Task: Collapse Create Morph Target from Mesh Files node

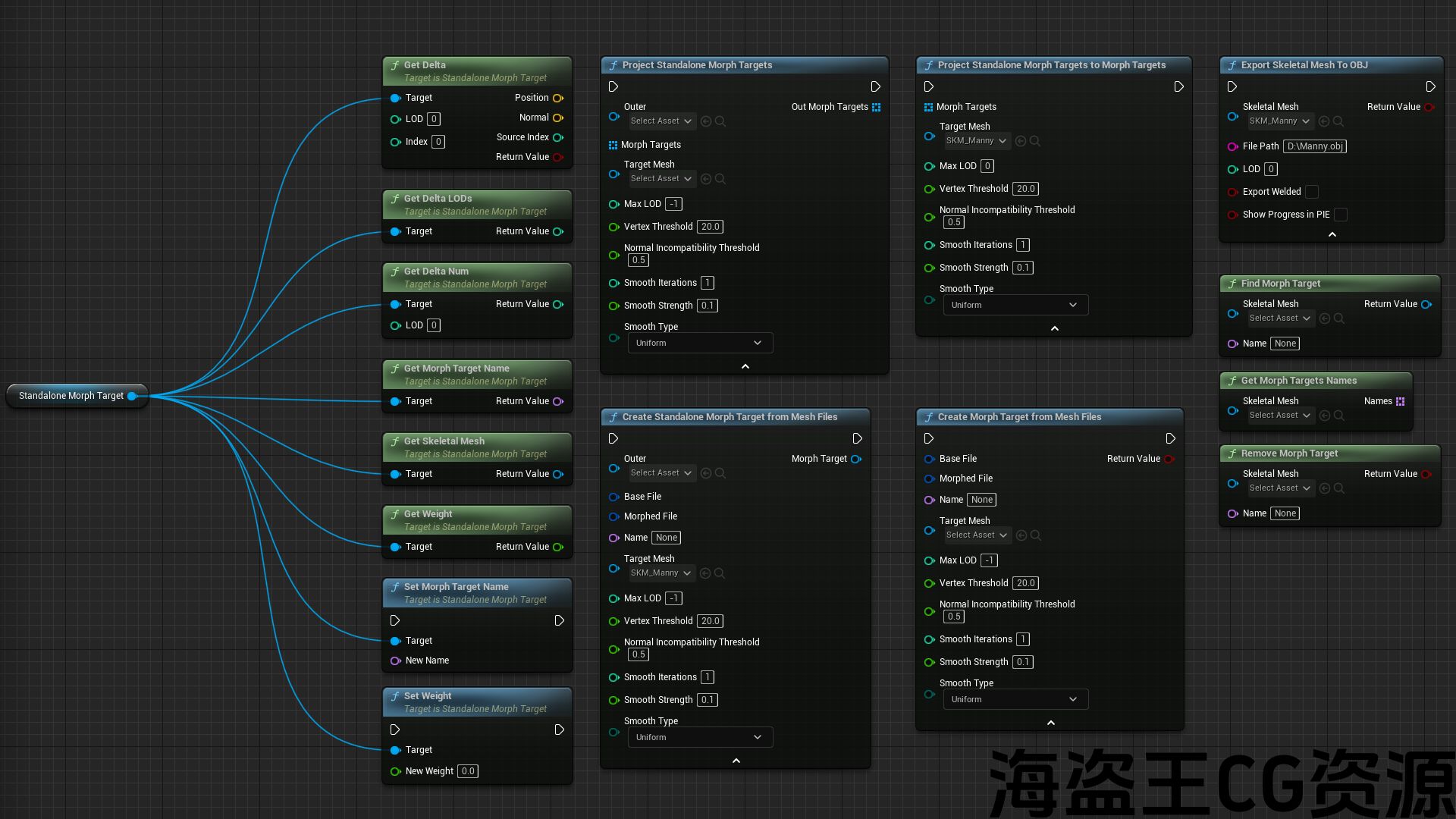Action: 1050,723
